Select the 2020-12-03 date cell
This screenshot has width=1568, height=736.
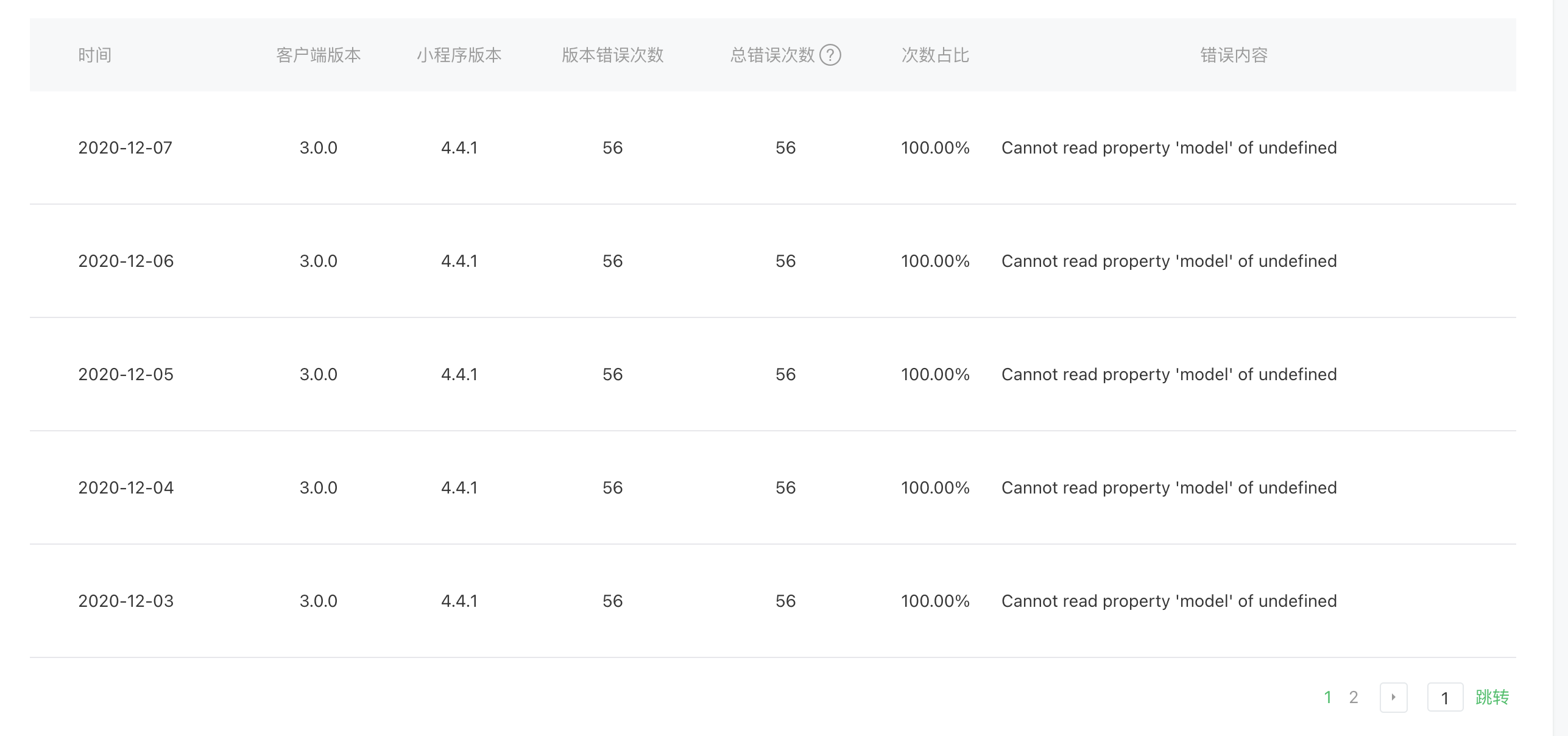point(125,601)
